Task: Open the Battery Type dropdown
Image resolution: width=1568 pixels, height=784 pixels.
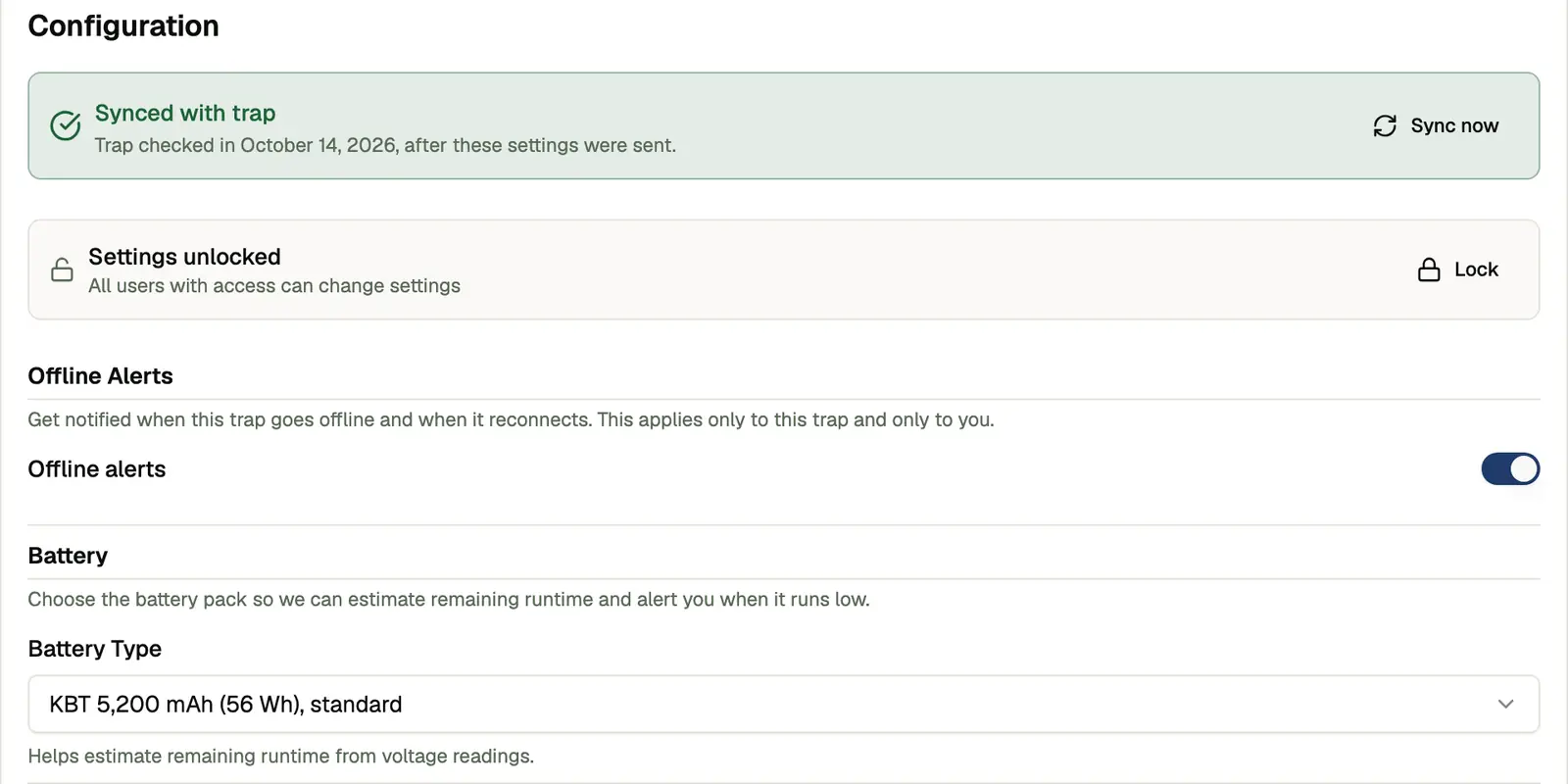Action: (784, 704)
